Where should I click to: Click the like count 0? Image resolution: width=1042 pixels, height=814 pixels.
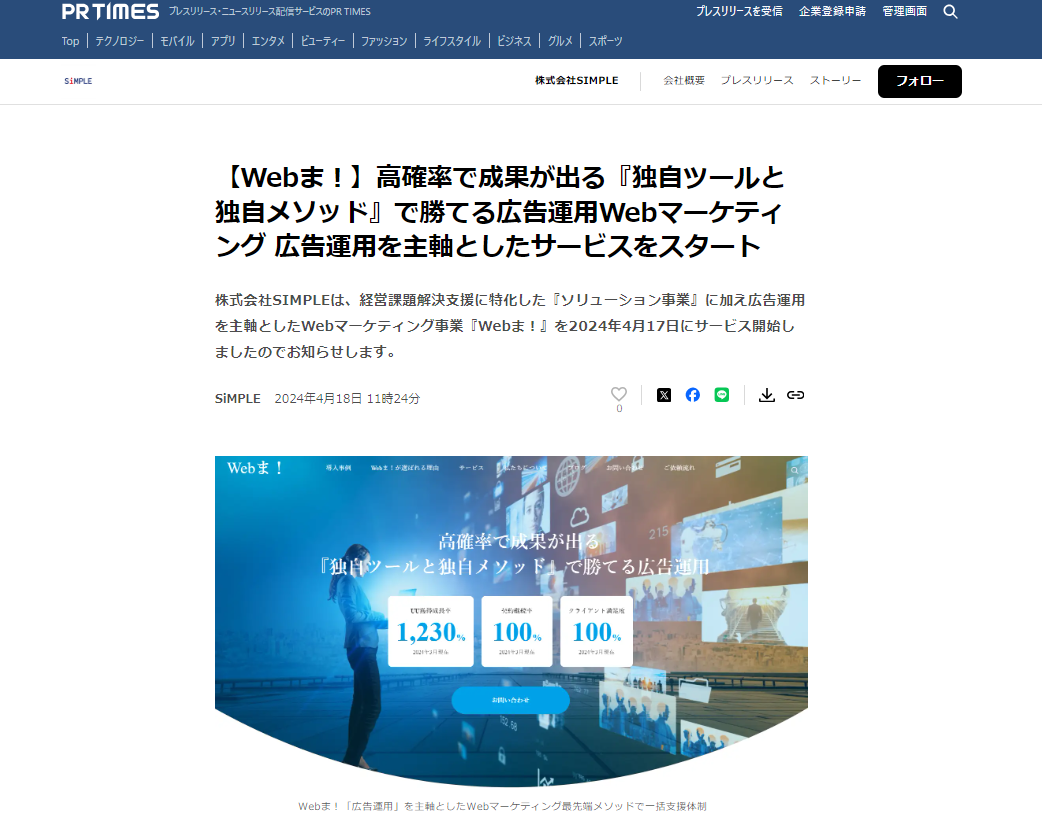(619, 409)
